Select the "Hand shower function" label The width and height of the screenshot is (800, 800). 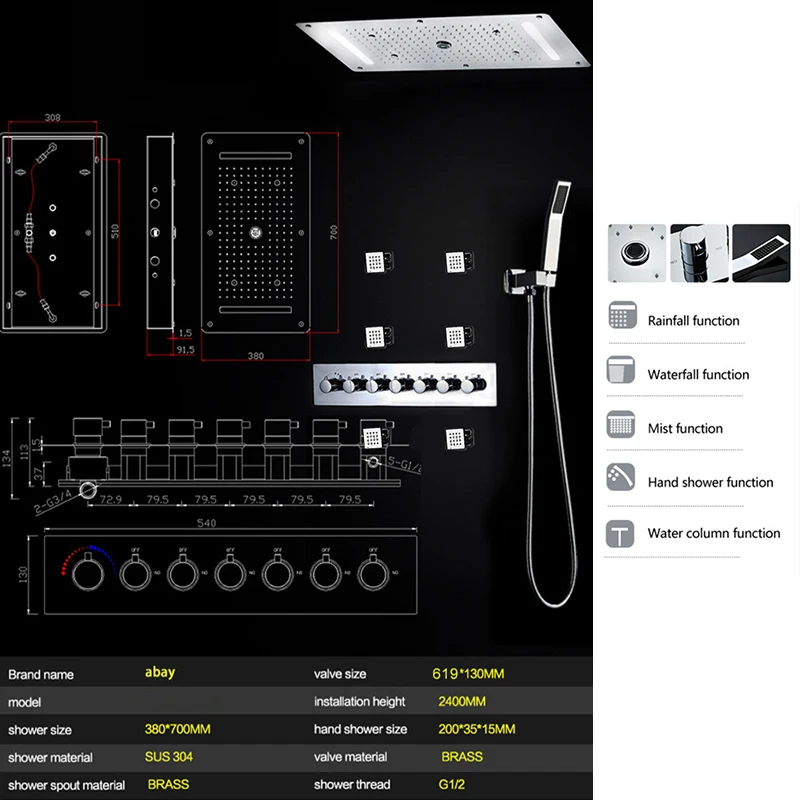[710, 482]
